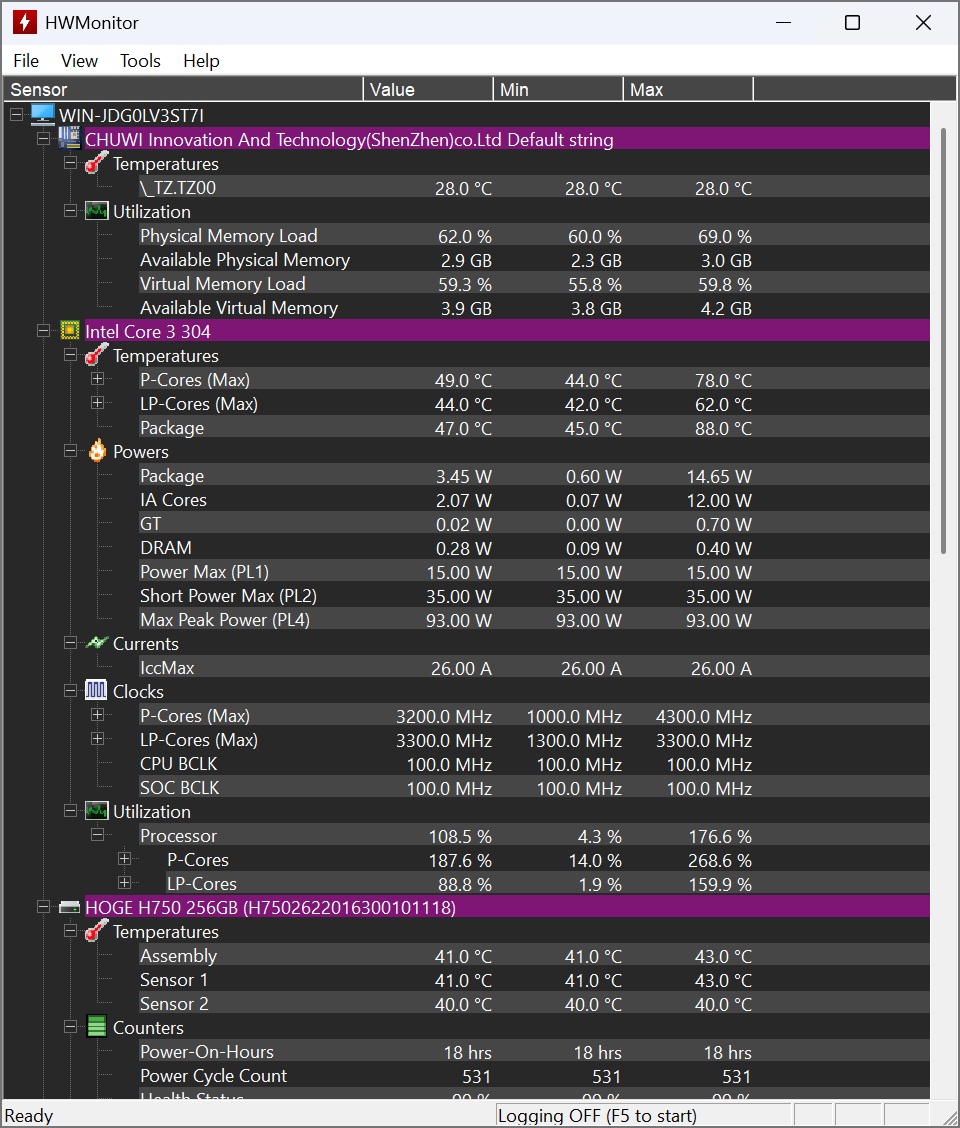Click the drive icon beside HOGE H750 256GB
The image size is (960, 1128).
69,907
